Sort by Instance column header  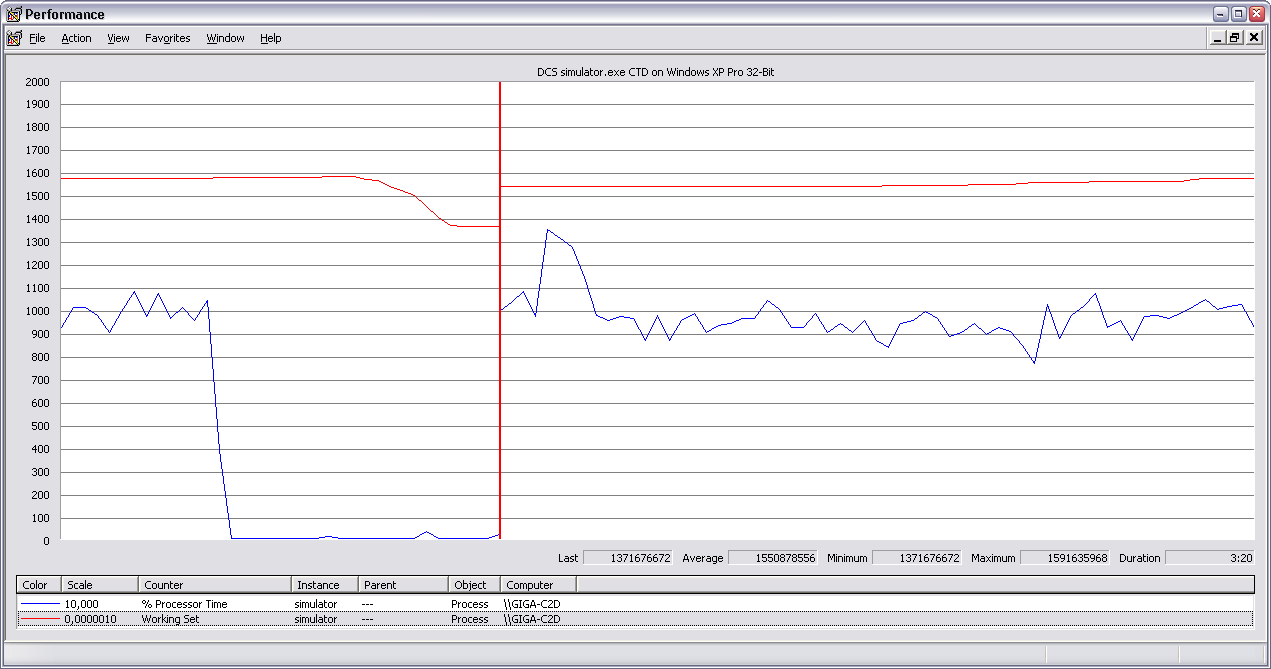pyautogui.click(x=325, y=585)
